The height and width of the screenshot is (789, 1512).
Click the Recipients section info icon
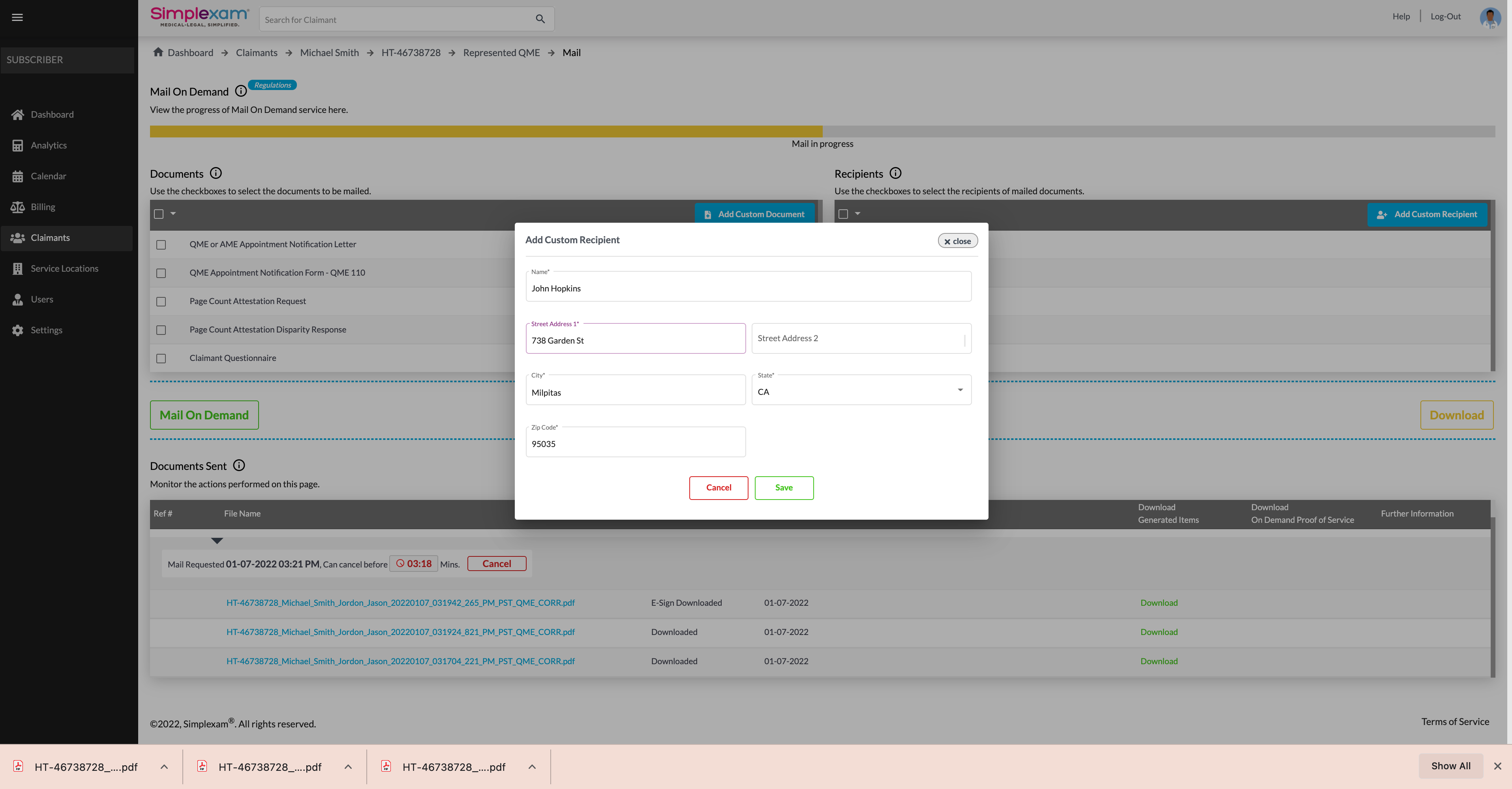coord(895,173)
